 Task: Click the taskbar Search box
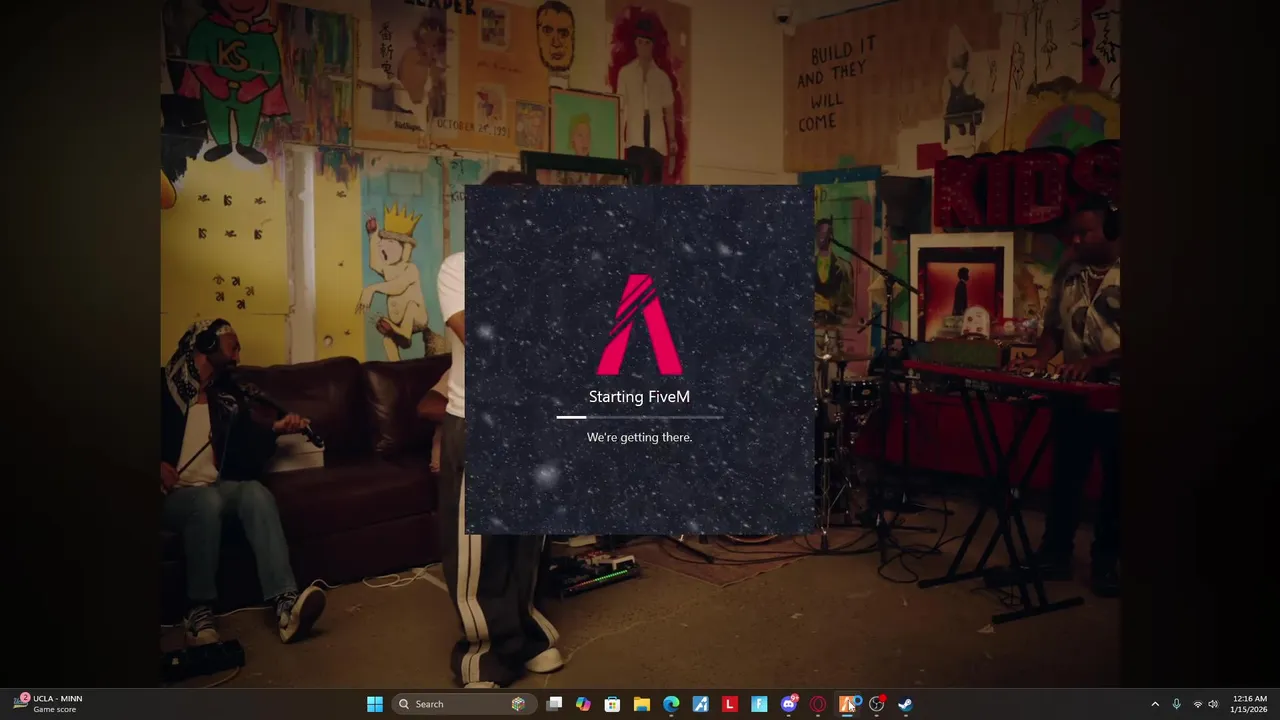click(x=462, y=704)
